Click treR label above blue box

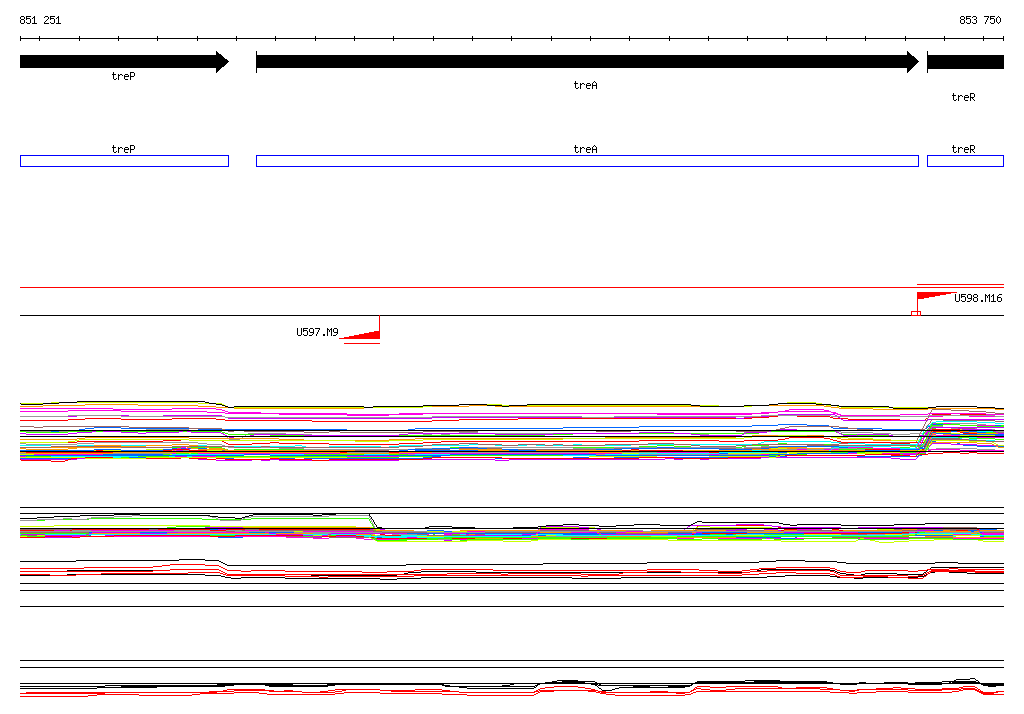[963, 149]
